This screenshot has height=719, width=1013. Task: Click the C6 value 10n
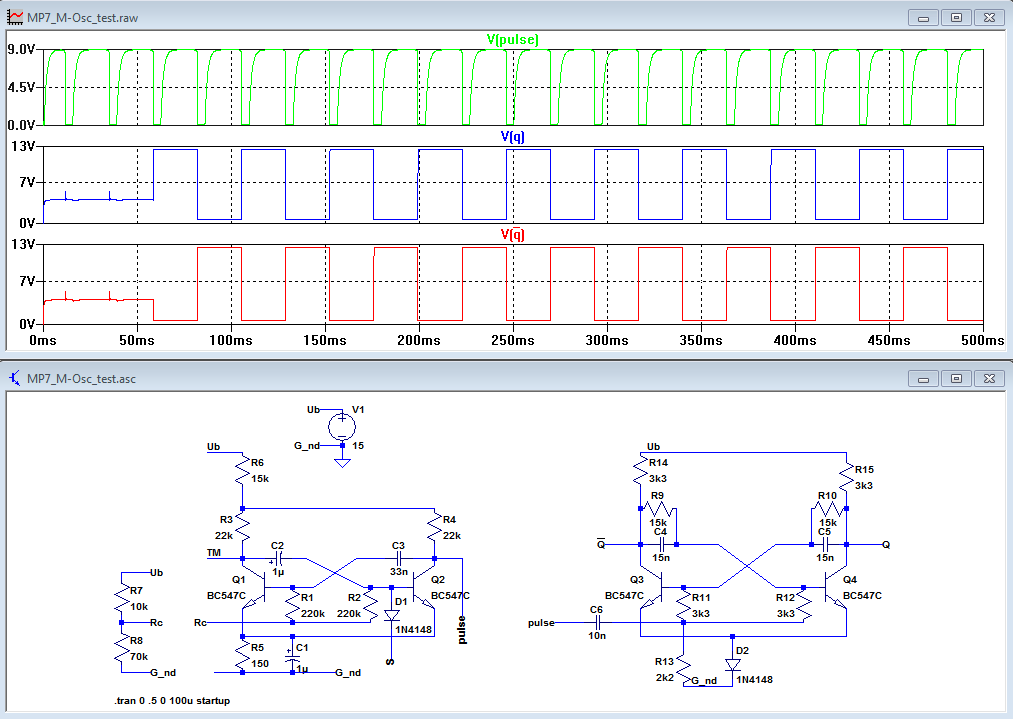598,636
